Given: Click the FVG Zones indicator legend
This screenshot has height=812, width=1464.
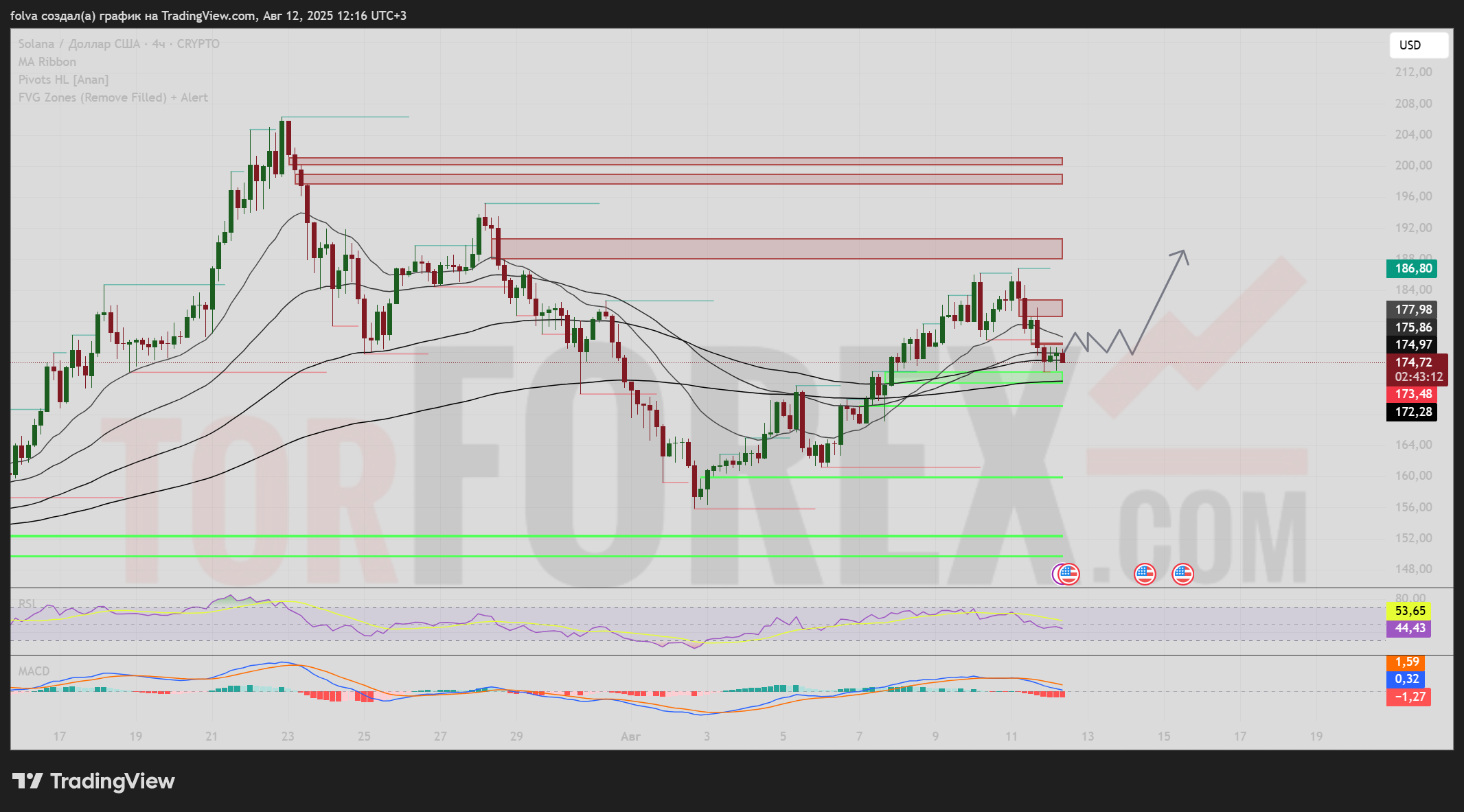Looking at the screenshot, I should coord(113,97).
